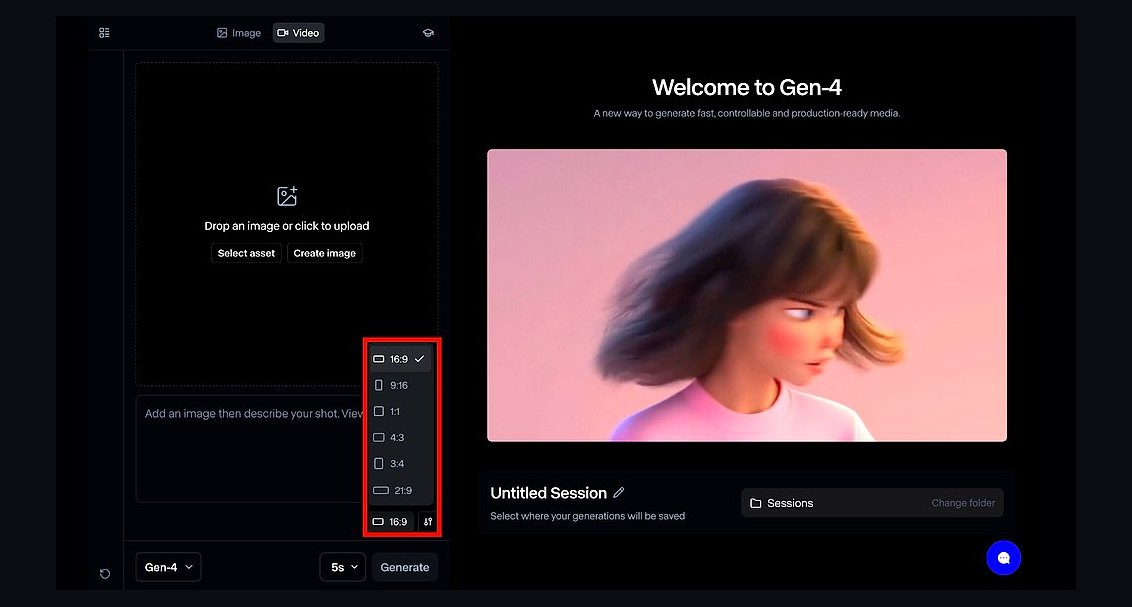This screenshot has width=1132, height=607.
Task: Open the graduation cap tutorials icon
Action: click(428, 32)
